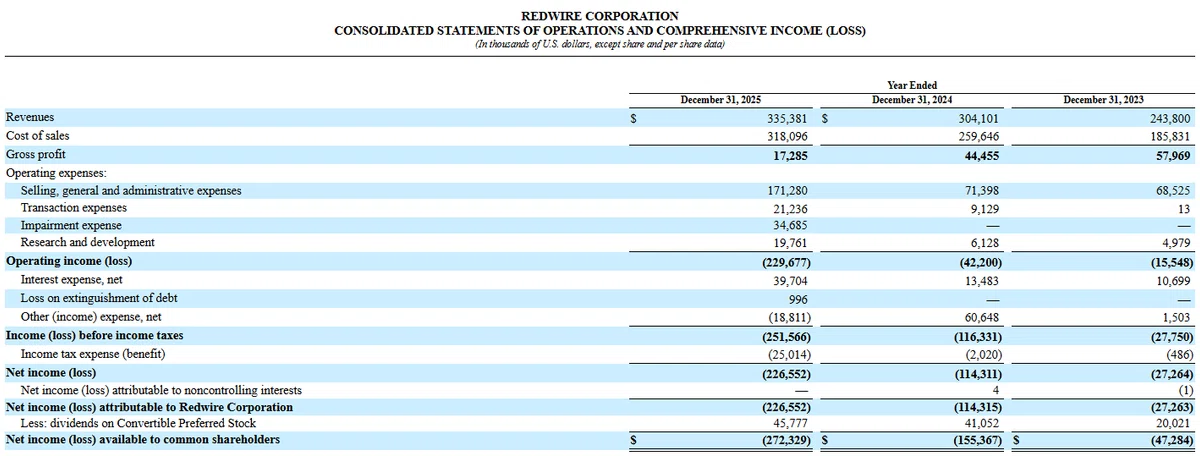Select the 'Net income (loss)' label
Image resolution: width=1200 pixels, height=456 pixels.
click(x=52, y=372)
